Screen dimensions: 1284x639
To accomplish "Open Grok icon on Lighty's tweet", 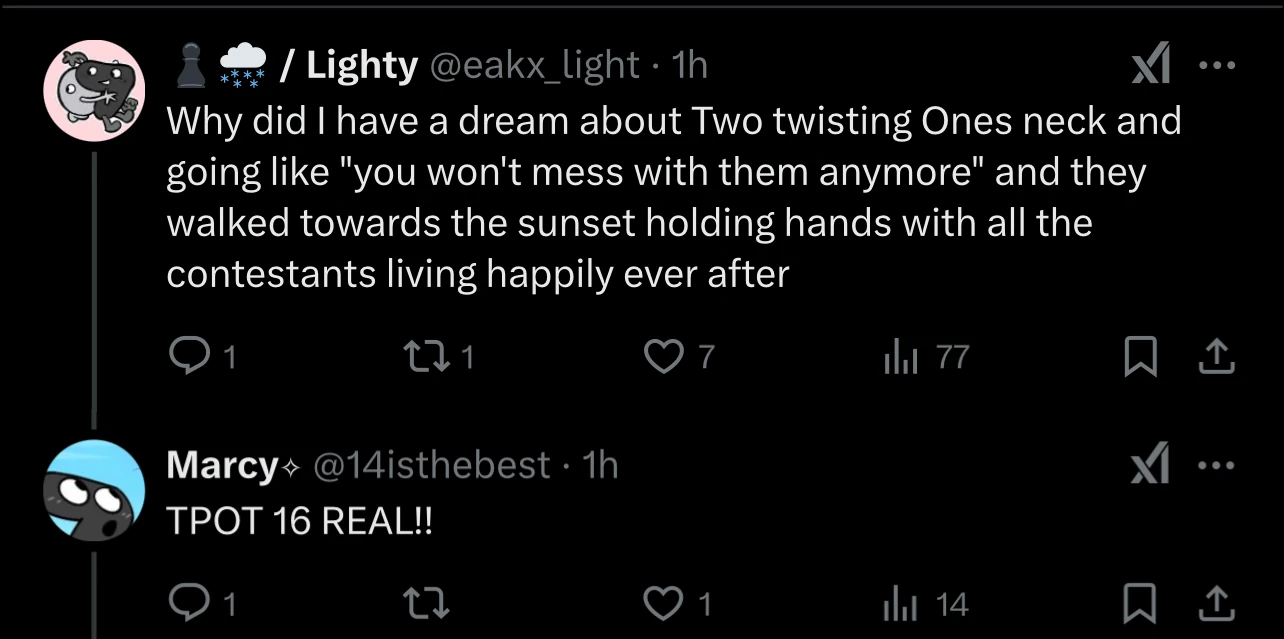I will 1150,67.
